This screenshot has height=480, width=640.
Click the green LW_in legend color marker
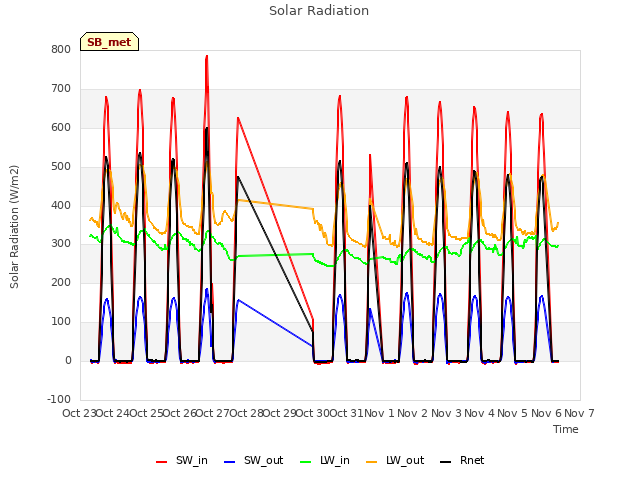(306, 462)
